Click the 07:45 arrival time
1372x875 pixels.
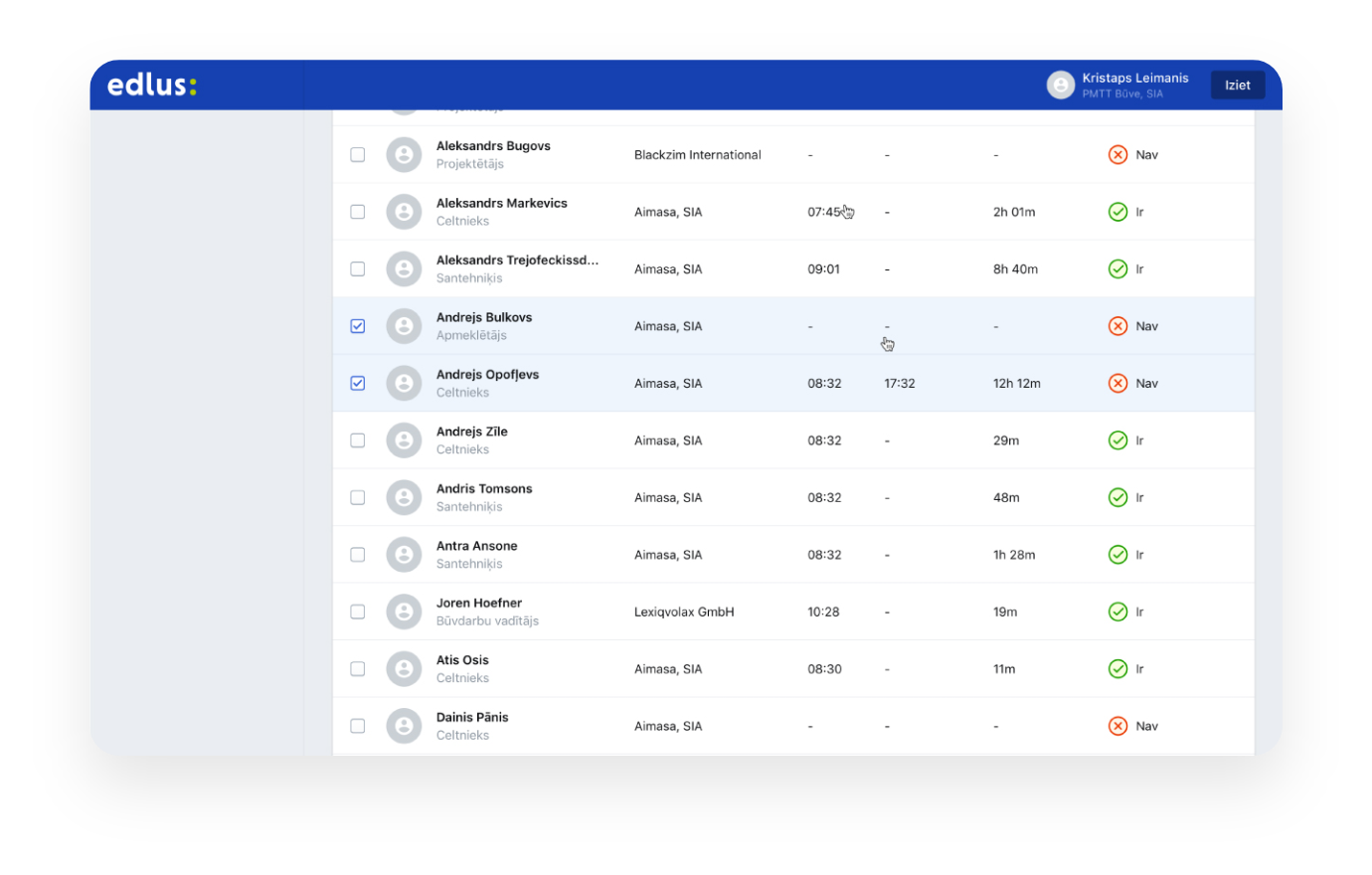click(824, 212)
